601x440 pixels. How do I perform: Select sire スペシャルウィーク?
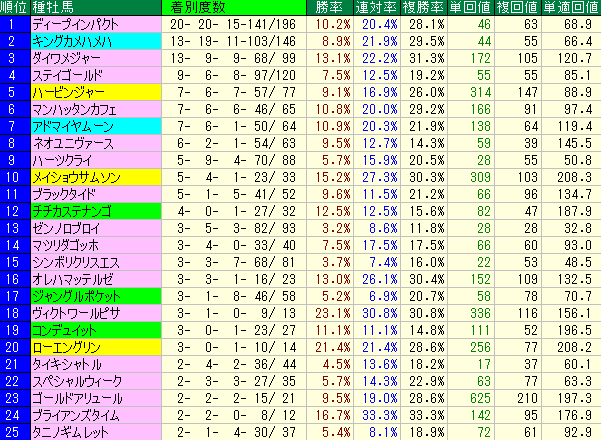pyautogui.click(x=96, y=381)
